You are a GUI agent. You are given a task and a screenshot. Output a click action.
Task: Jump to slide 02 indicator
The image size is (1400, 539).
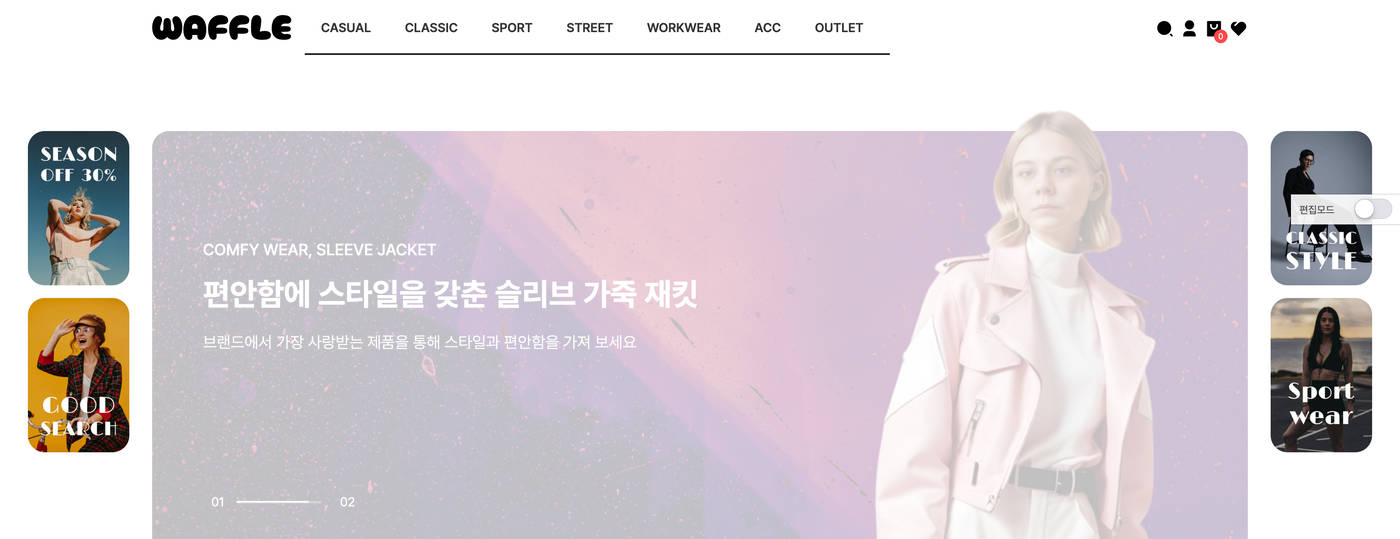(347, 502)
